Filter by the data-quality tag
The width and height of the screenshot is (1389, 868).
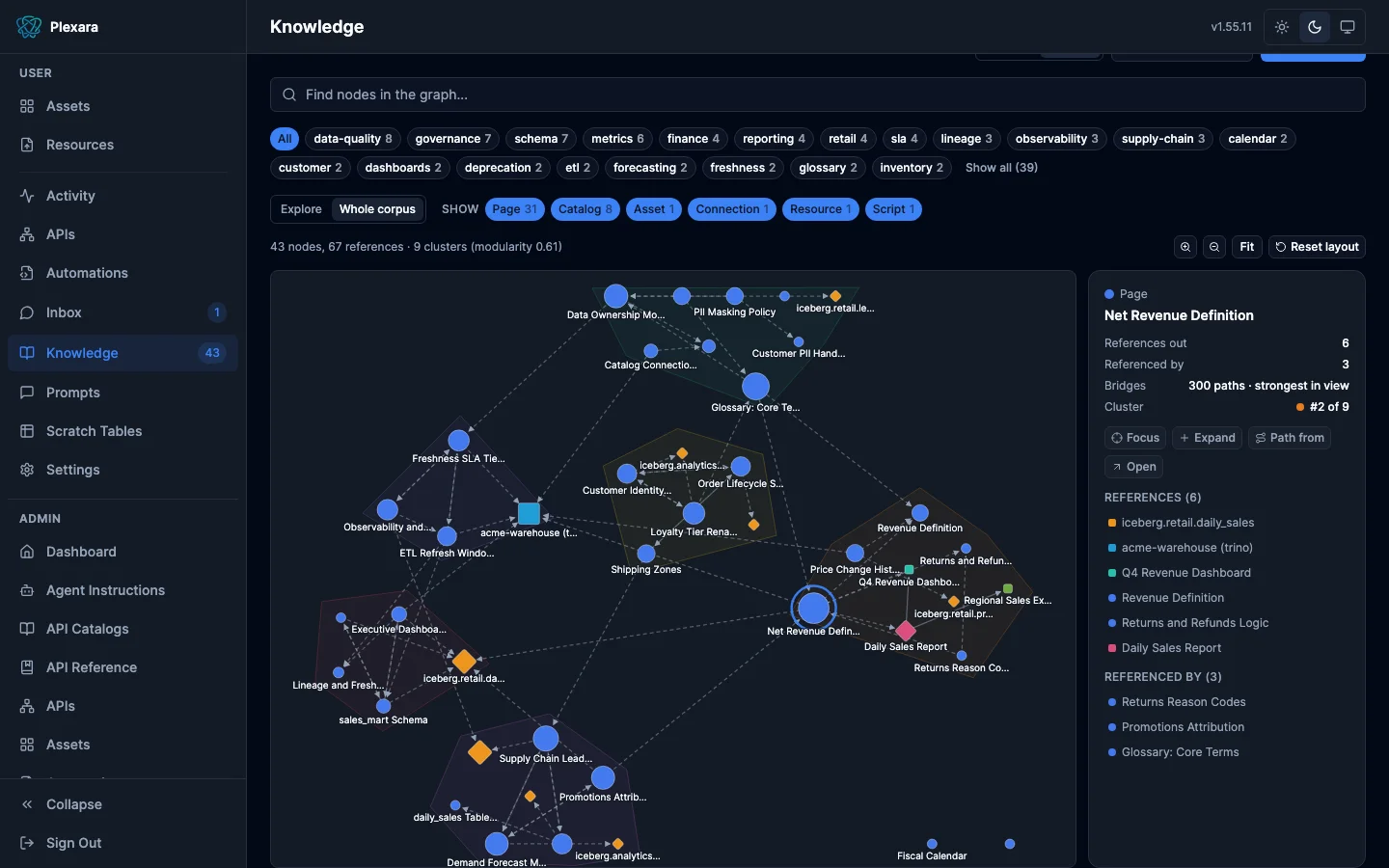[353, 139]
